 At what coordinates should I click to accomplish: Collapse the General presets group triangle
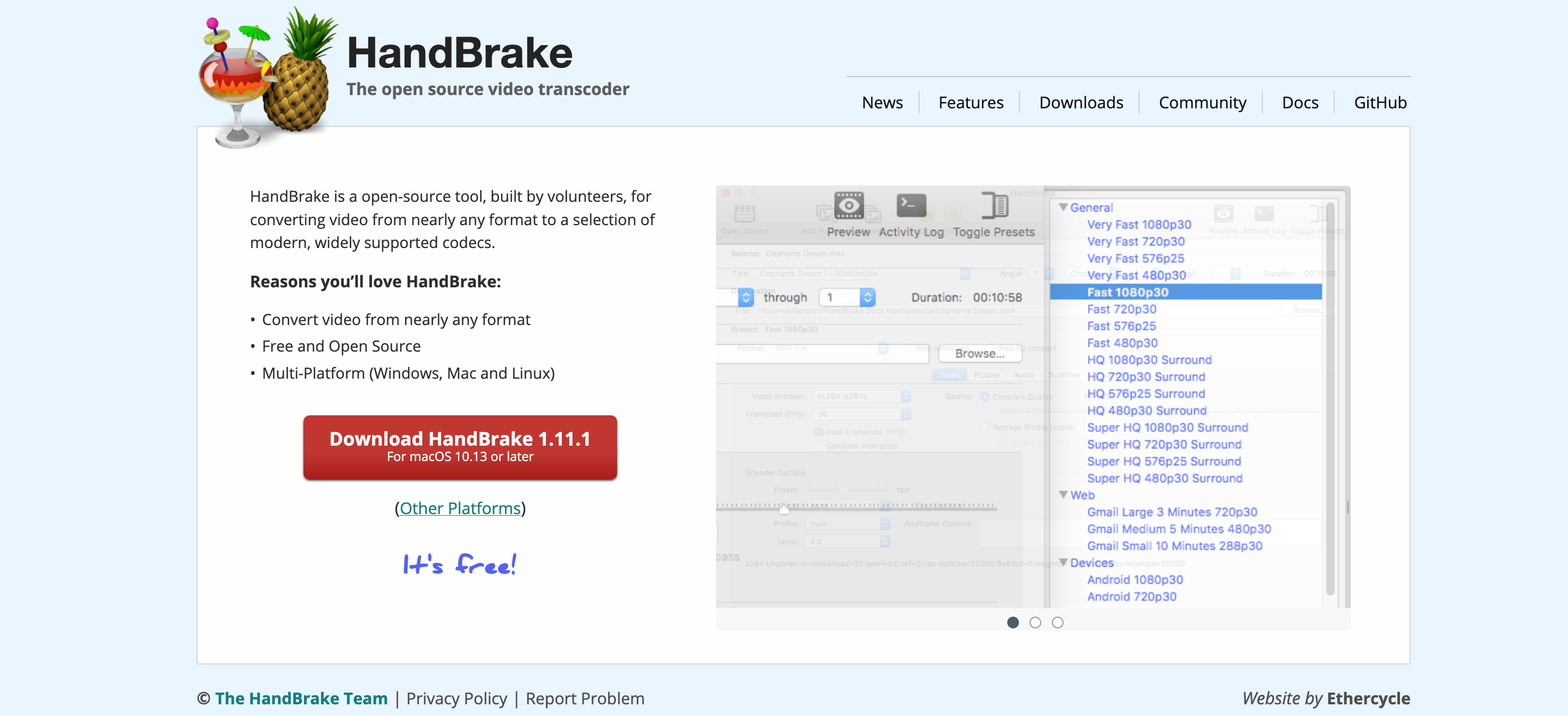1064,208
